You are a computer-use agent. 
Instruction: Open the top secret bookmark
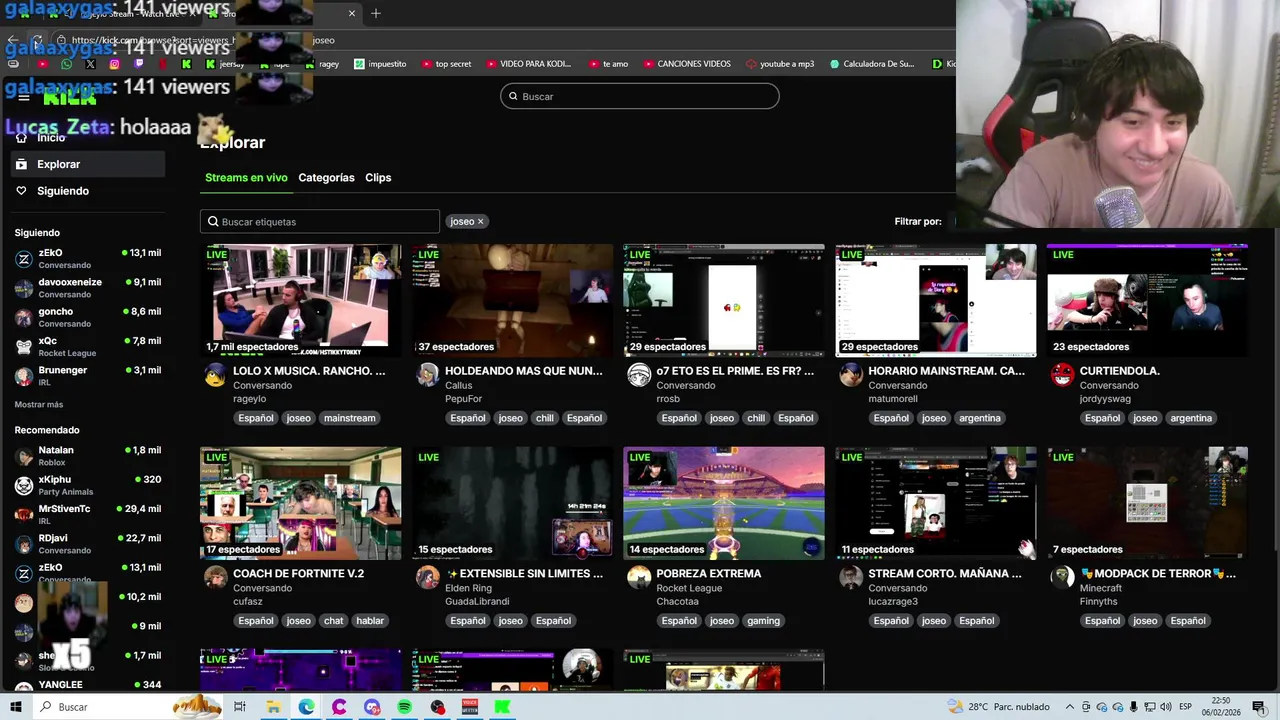[x=446, y=64]
